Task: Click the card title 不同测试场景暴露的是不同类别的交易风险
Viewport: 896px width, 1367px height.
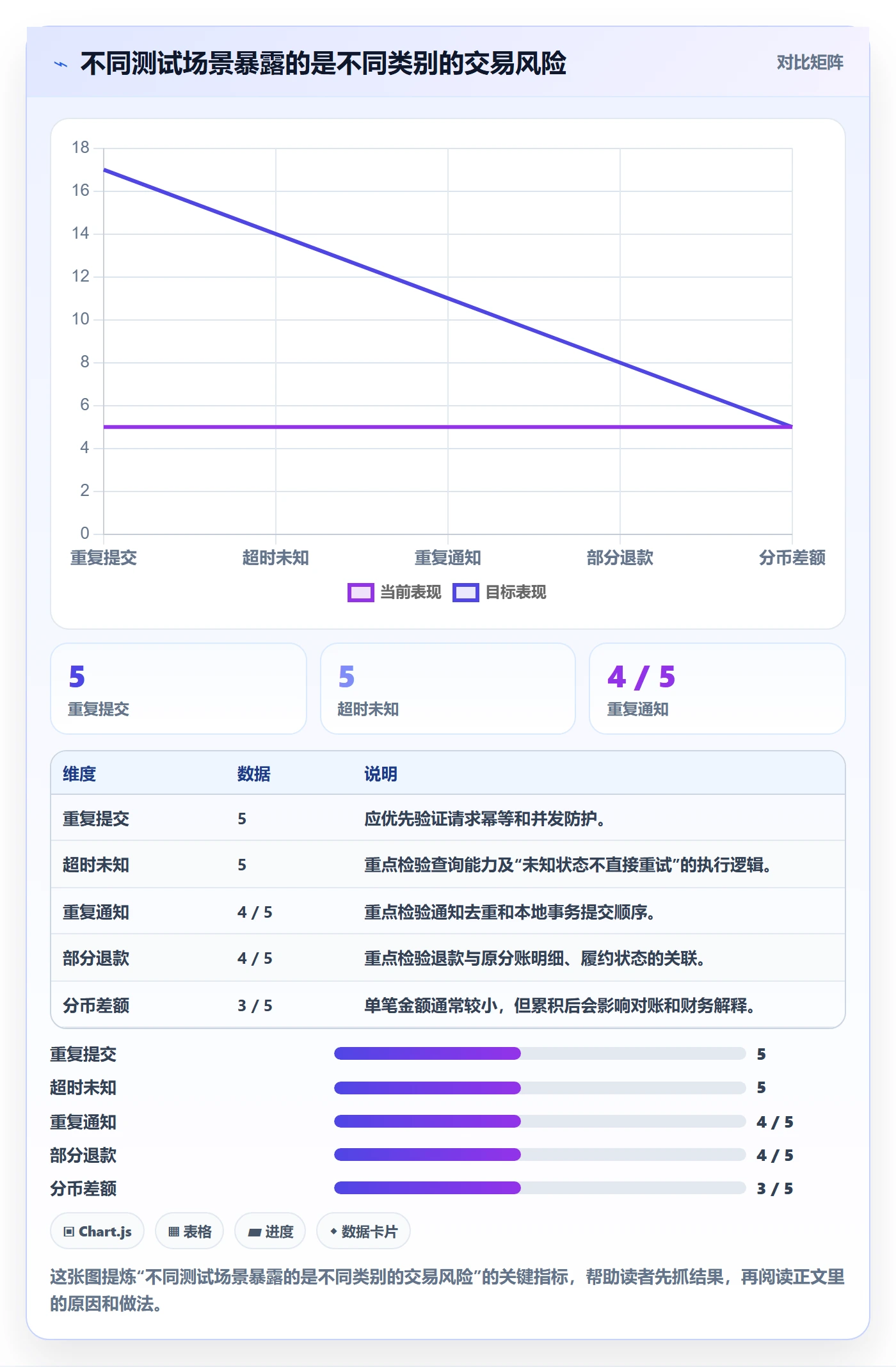Action: pos(323,63)
